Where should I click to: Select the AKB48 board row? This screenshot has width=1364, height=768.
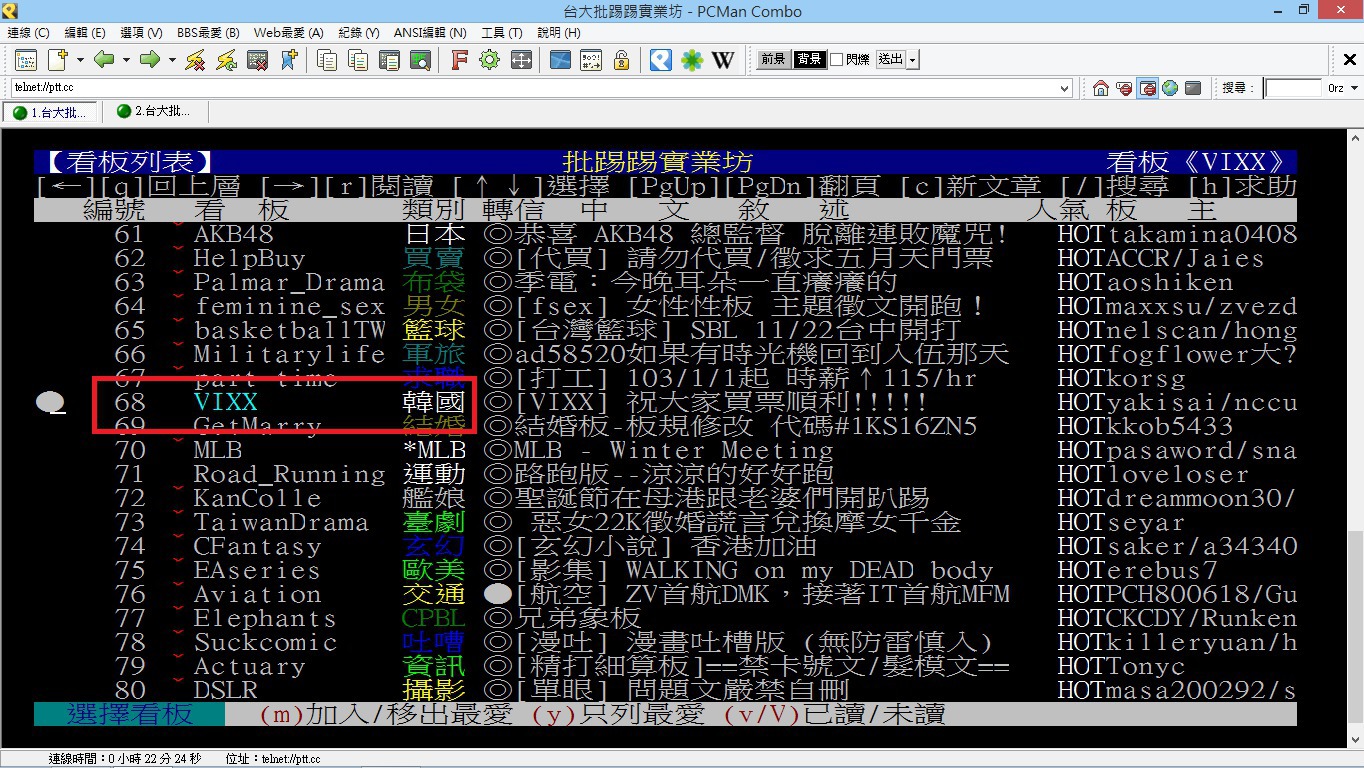coord(665,235)
